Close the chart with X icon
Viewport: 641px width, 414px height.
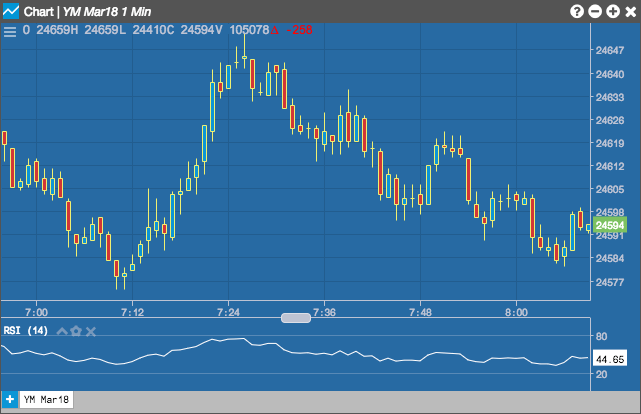coord(631,11)
